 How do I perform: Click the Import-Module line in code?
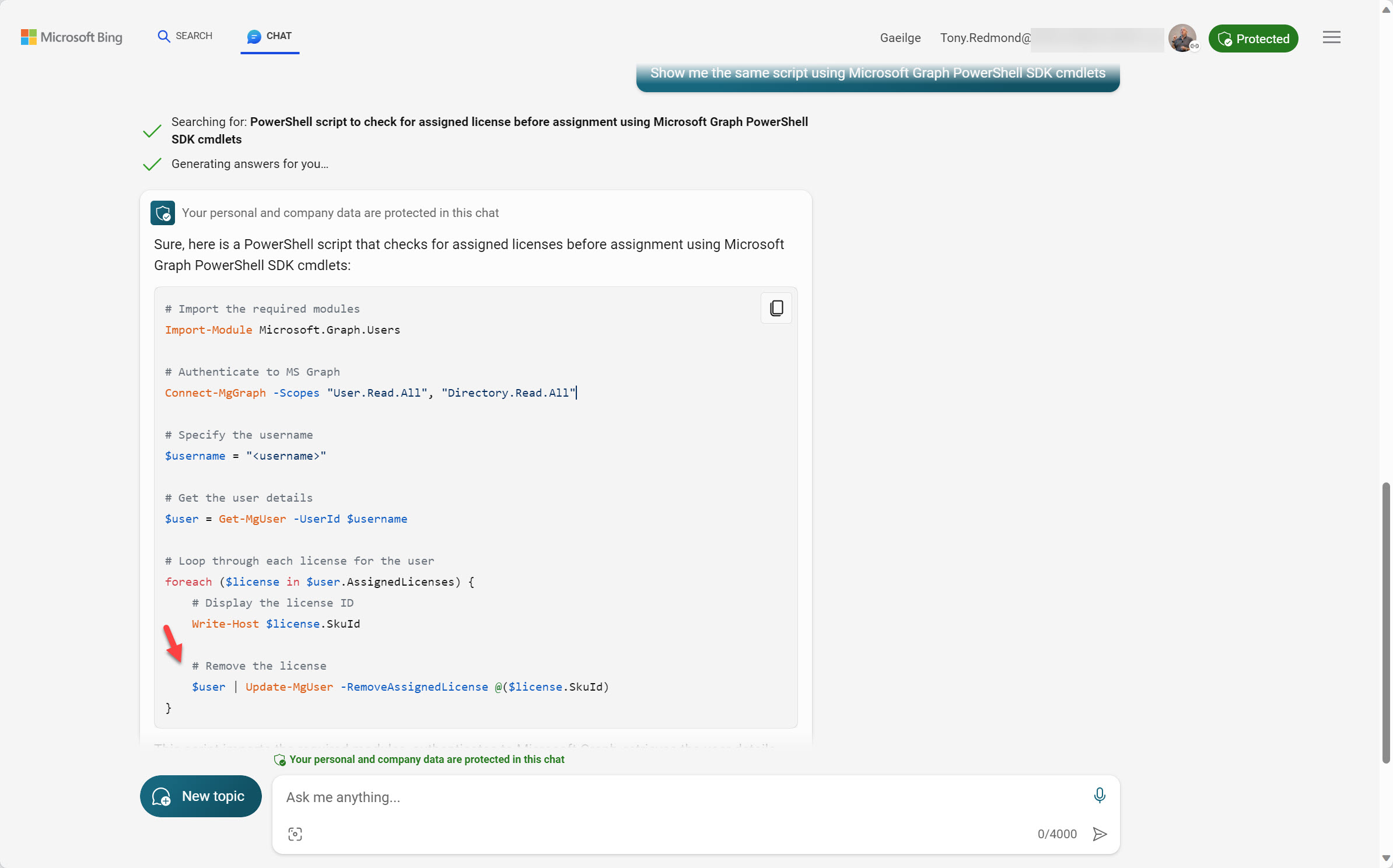point(282,330)
